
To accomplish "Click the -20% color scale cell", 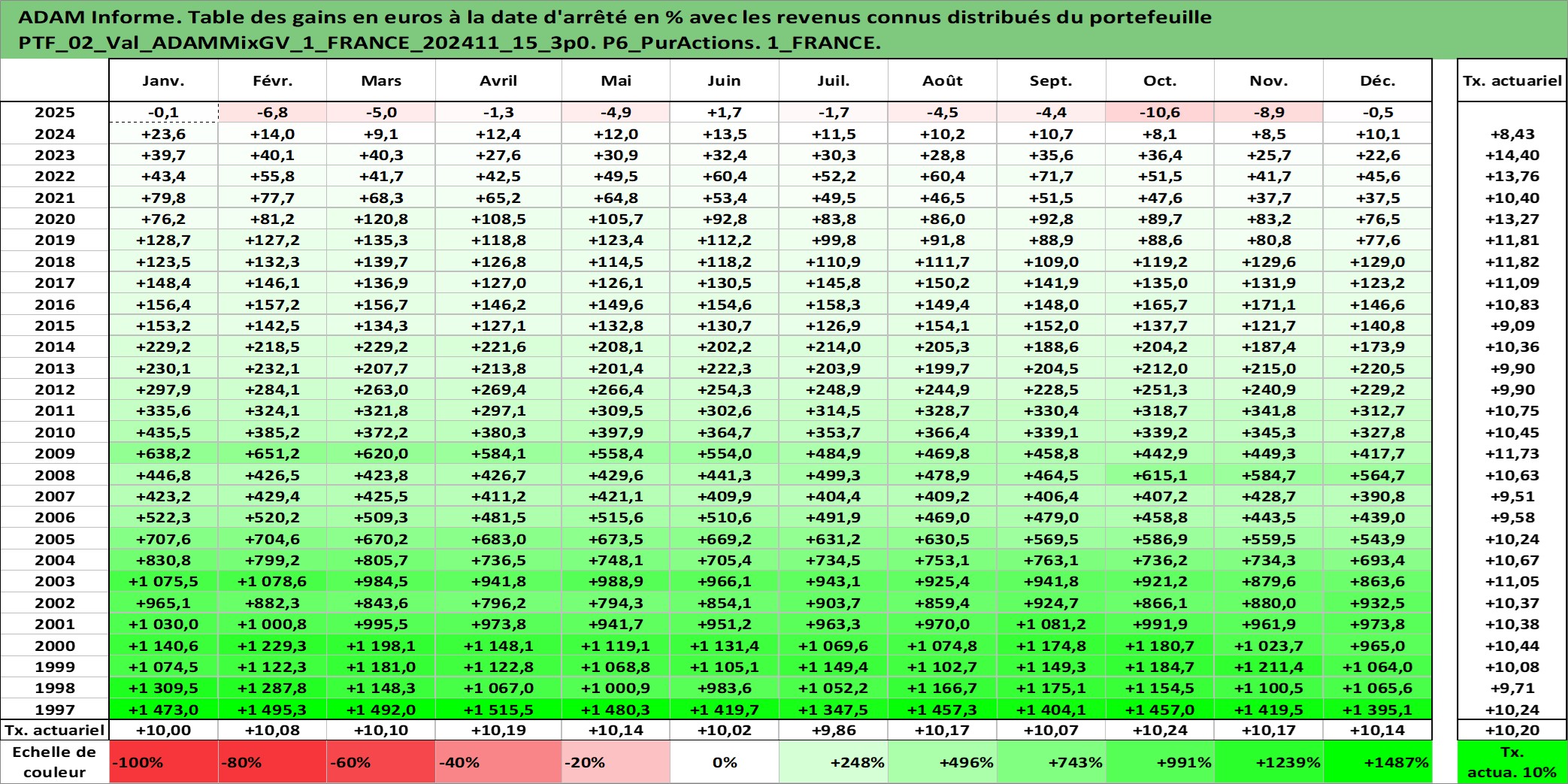I will 616,762.
